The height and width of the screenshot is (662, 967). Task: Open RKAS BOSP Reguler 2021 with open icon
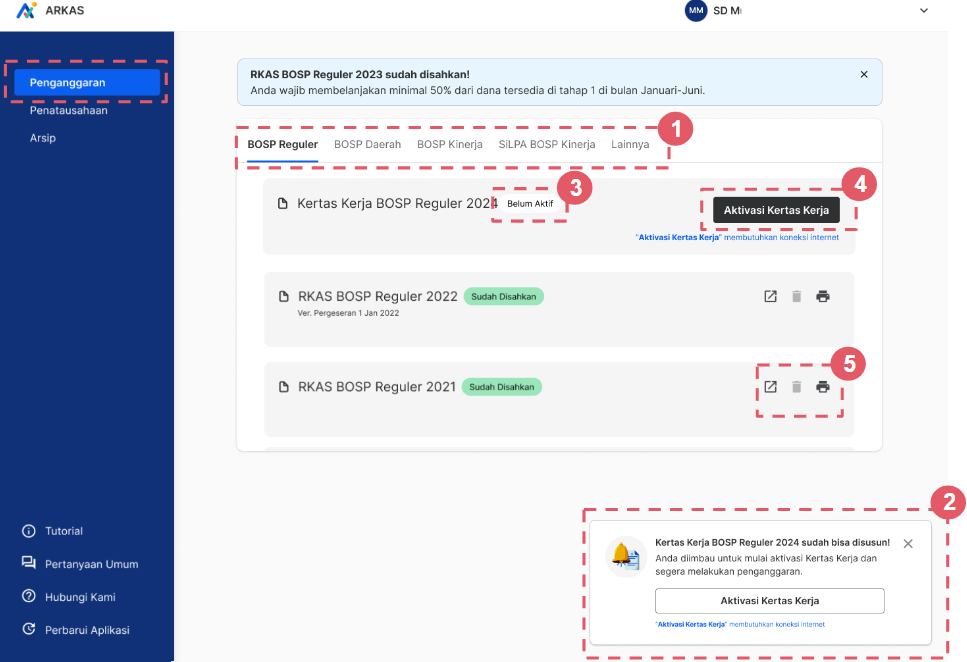pyautogui.click(x=770, y=387)
